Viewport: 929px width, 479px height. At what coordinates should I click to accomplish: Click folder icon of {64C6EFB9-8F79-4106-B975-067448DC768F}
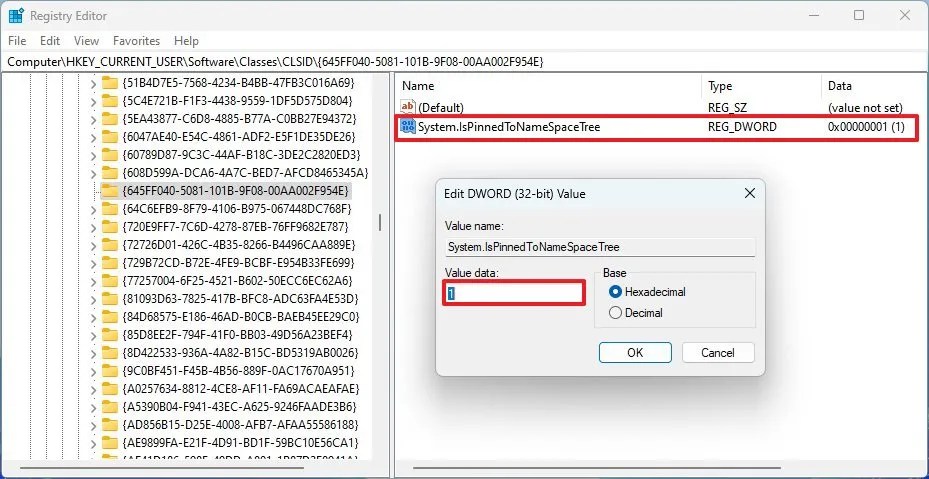pyautogui.click(x=110, y=209)
